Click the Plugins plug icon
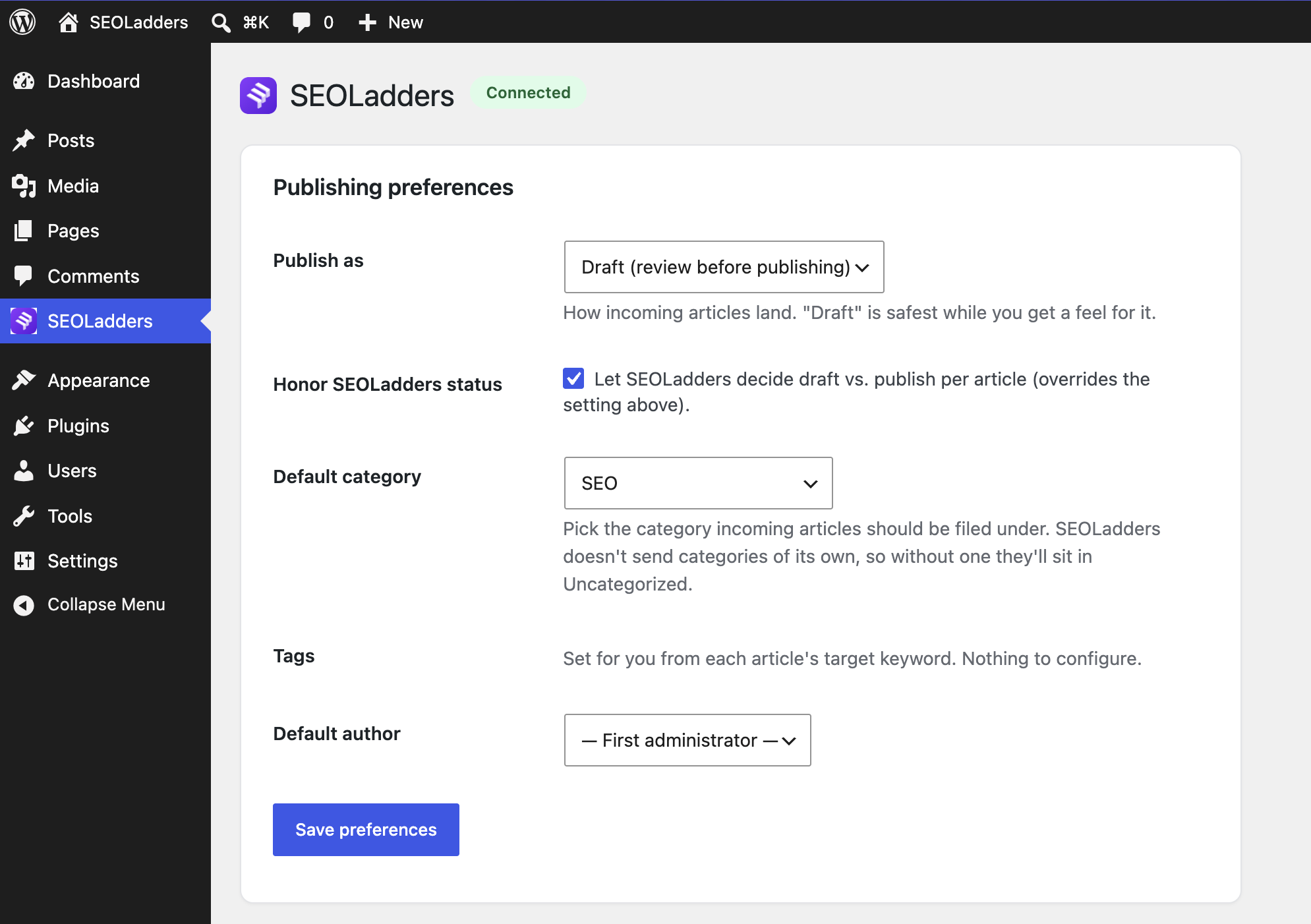Viewport: 1311px width, 924px height. click(24, 426)
